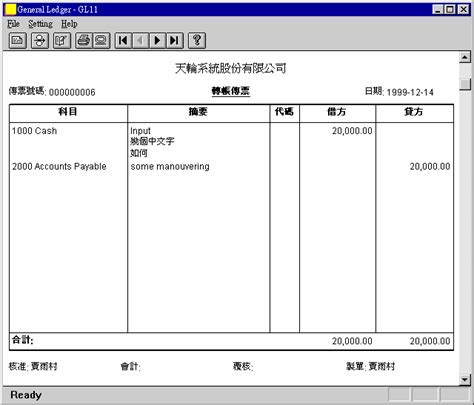474x405 pixels.
Task: Click the 科目 column header
Action: pos(68,112)
